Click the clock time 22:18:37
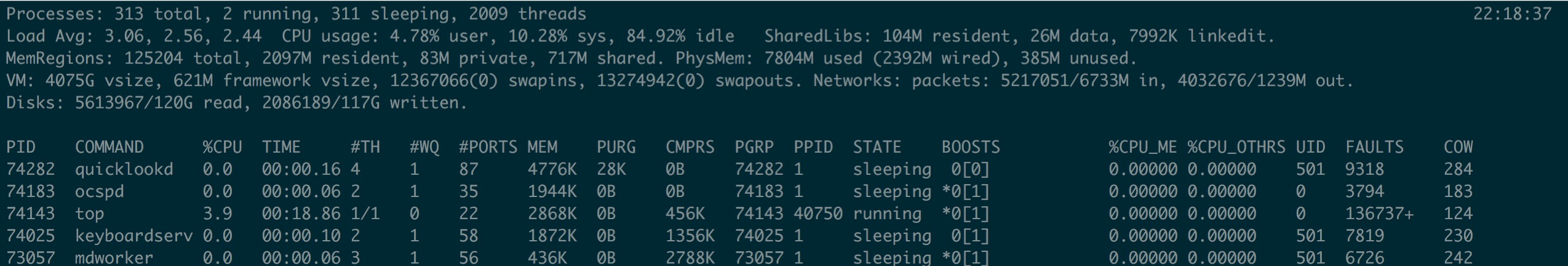The image size is (1568, 266). pos(1512,14)
